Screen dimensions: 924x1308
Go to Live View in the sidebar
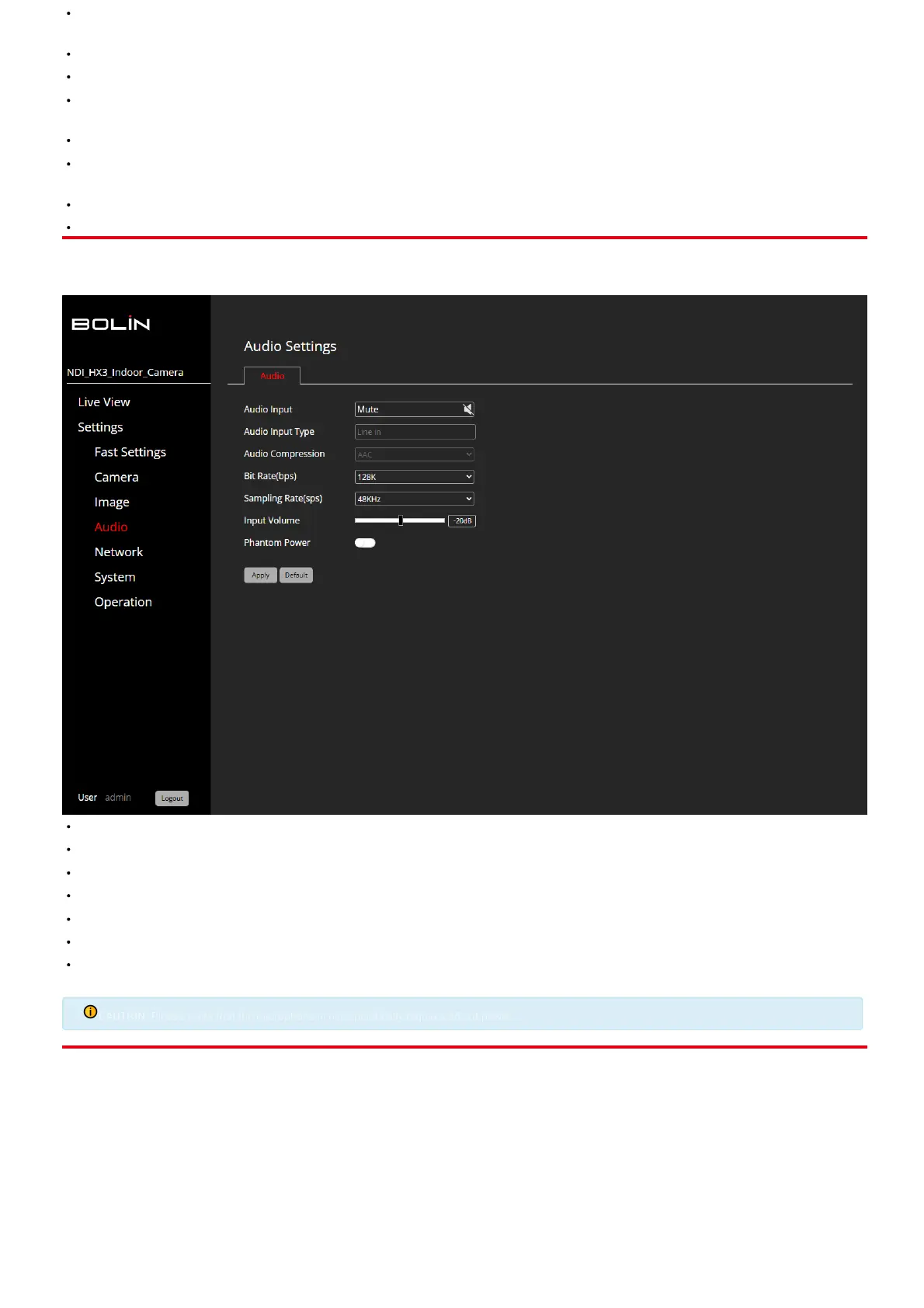[x=104, y=402]
